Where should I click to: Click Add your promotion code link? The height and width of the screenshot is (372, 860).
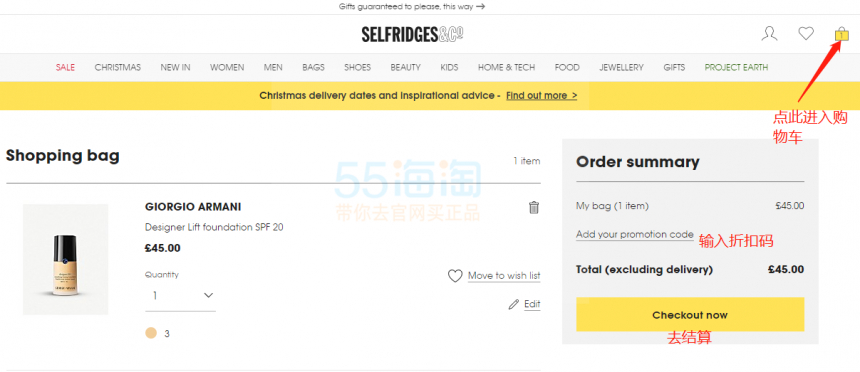point(635,234)
